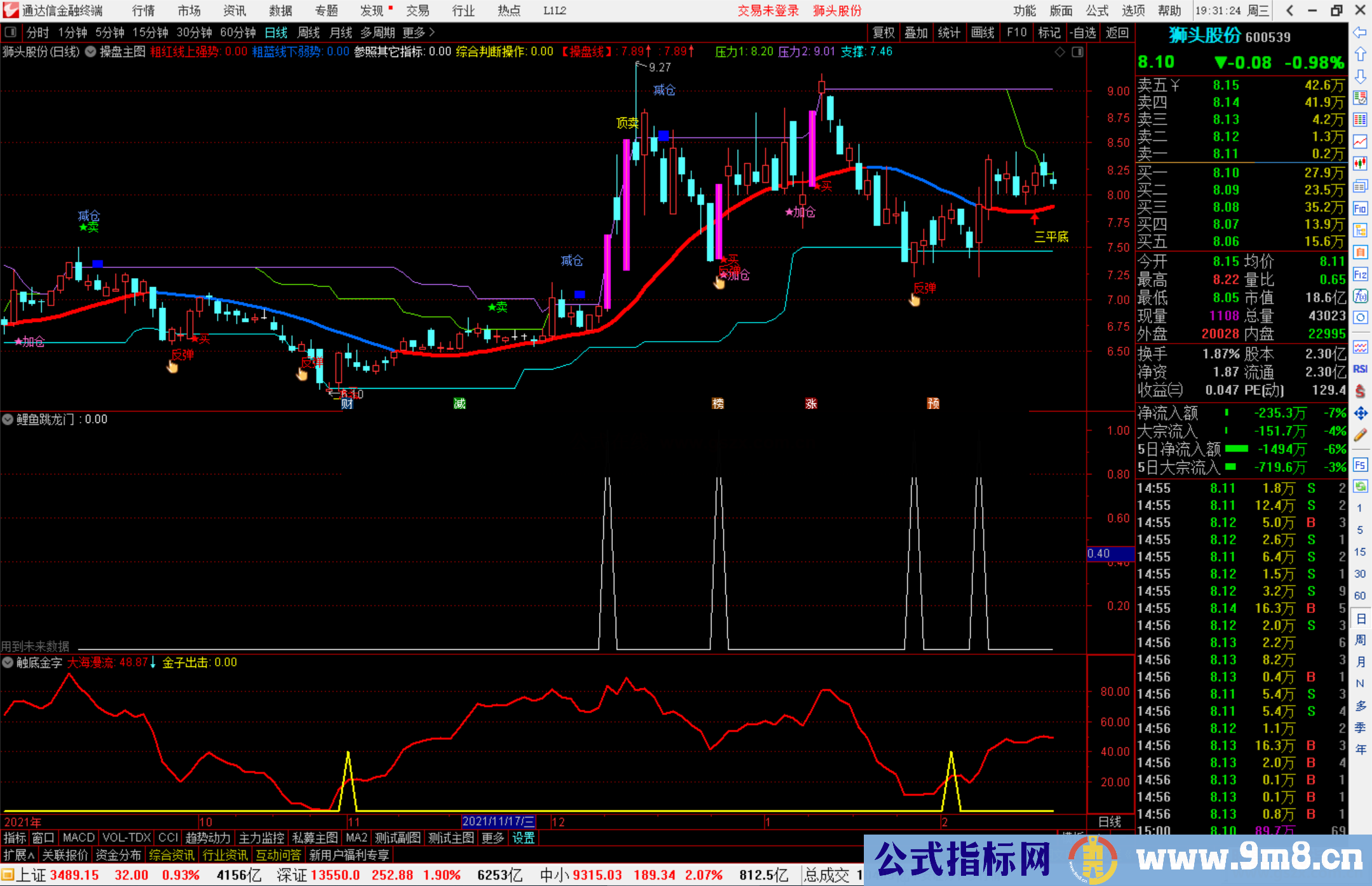Toggle the 鲤鱼跳龙门 indicator round button
Screen dimensions: 1372x886
click(x=8, y=419)
